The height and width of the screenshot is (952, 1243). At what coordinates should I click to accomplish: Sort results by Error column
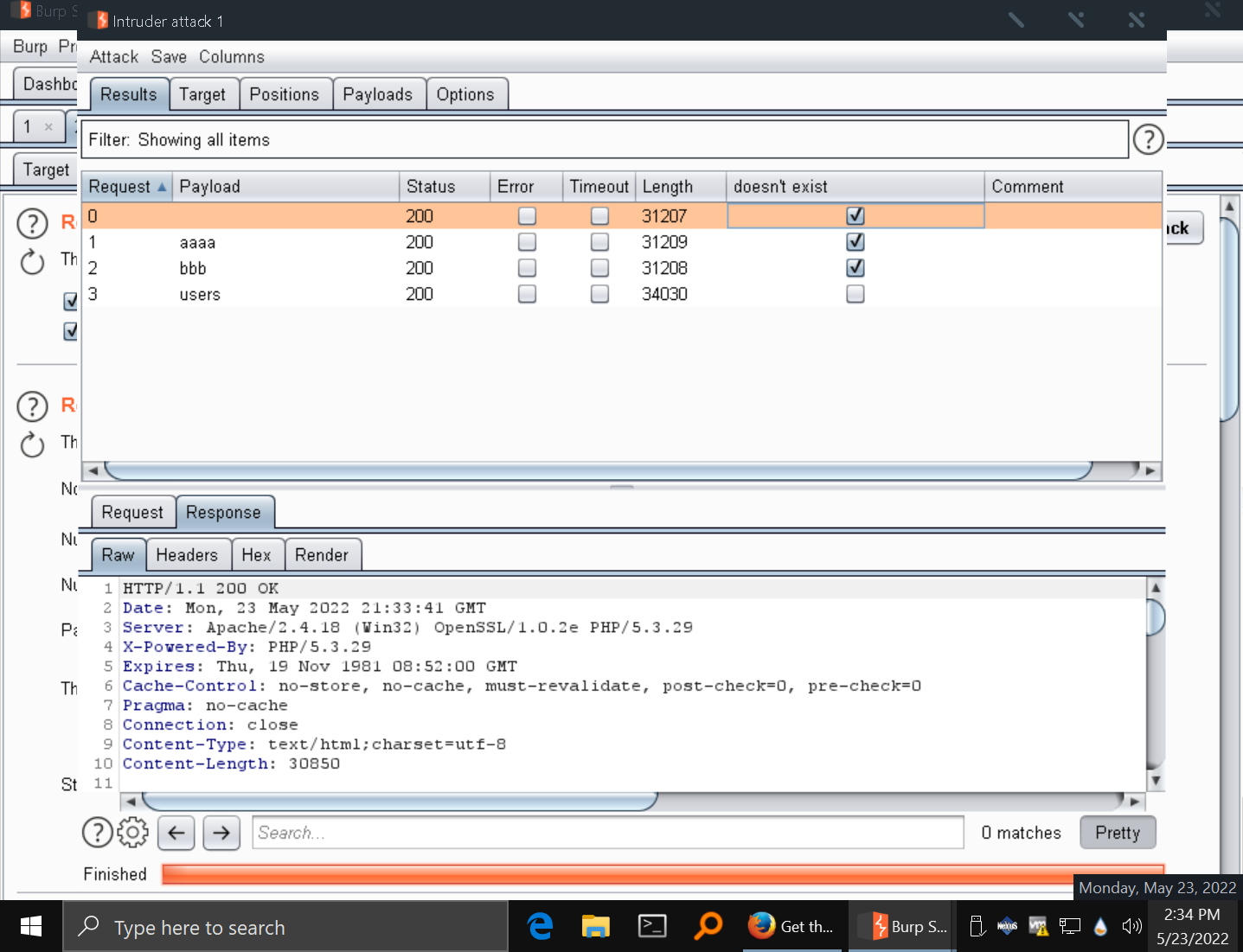(527, 187)
